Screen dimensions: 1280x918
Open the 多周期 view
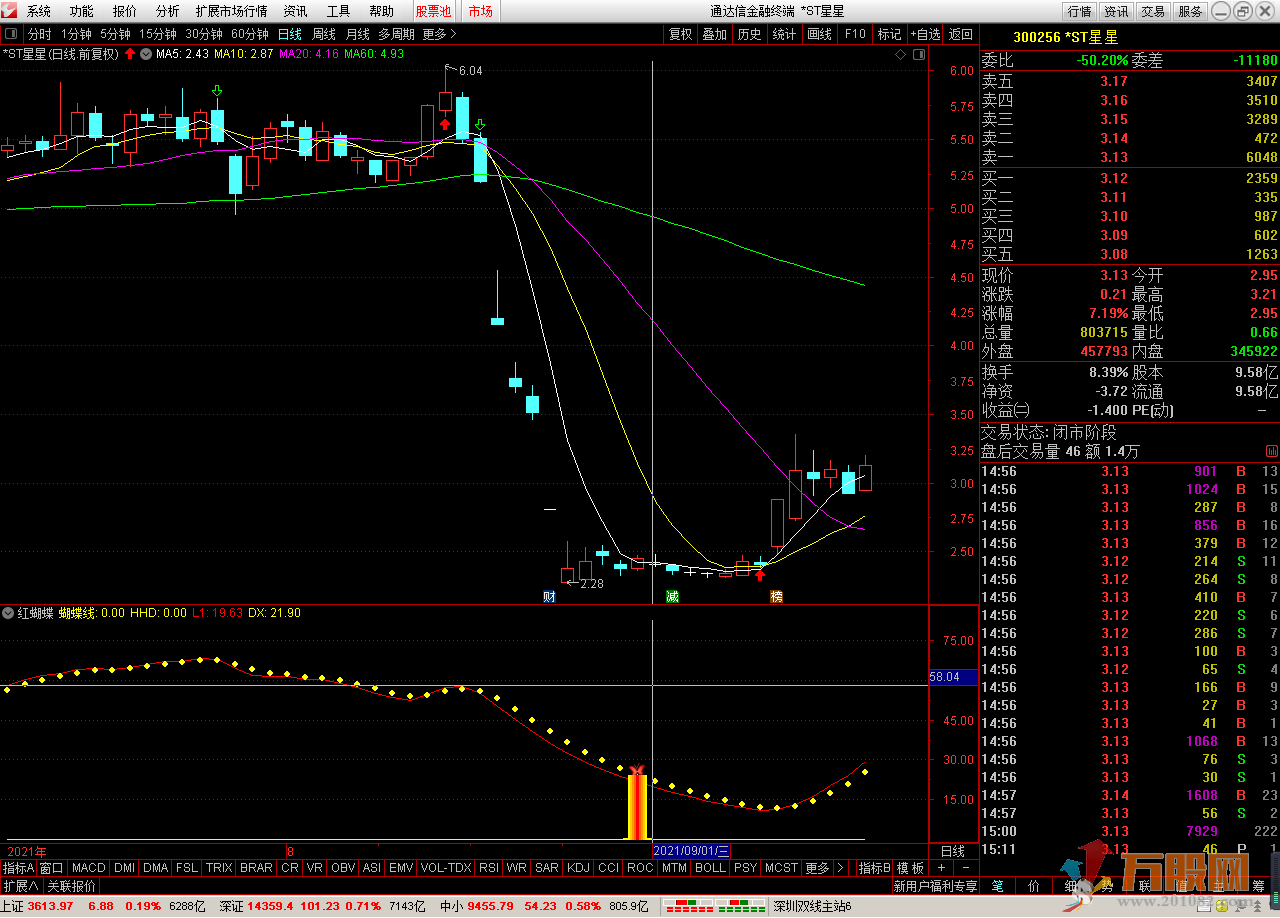pos(396,34)
